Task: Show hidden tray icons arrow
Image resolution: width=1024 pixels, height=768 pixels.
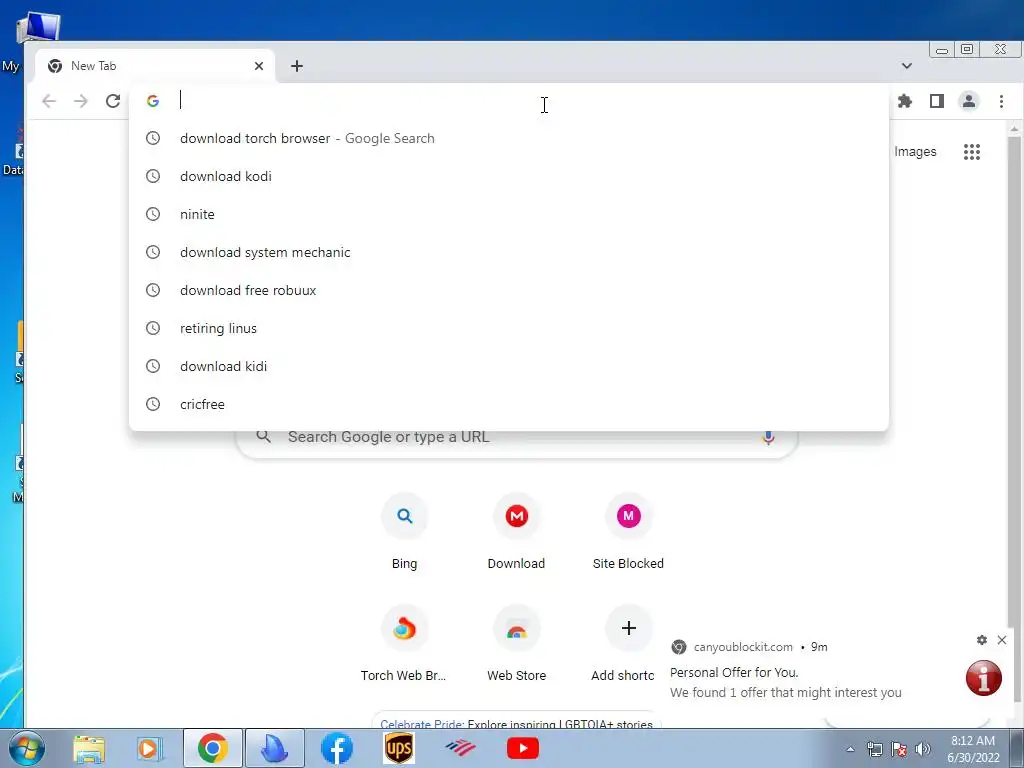Action: tap(850, 749)
